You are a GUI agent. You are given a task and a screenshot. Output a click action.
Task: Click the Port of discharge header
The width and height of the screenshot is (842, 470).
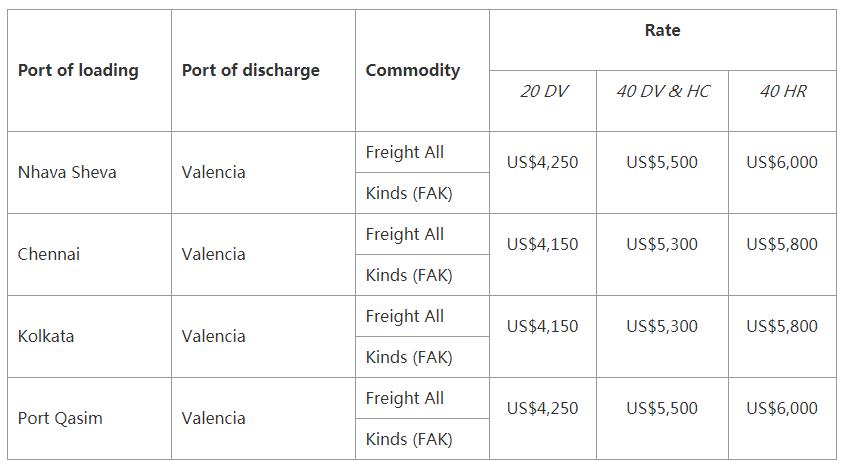click(250, 70)
